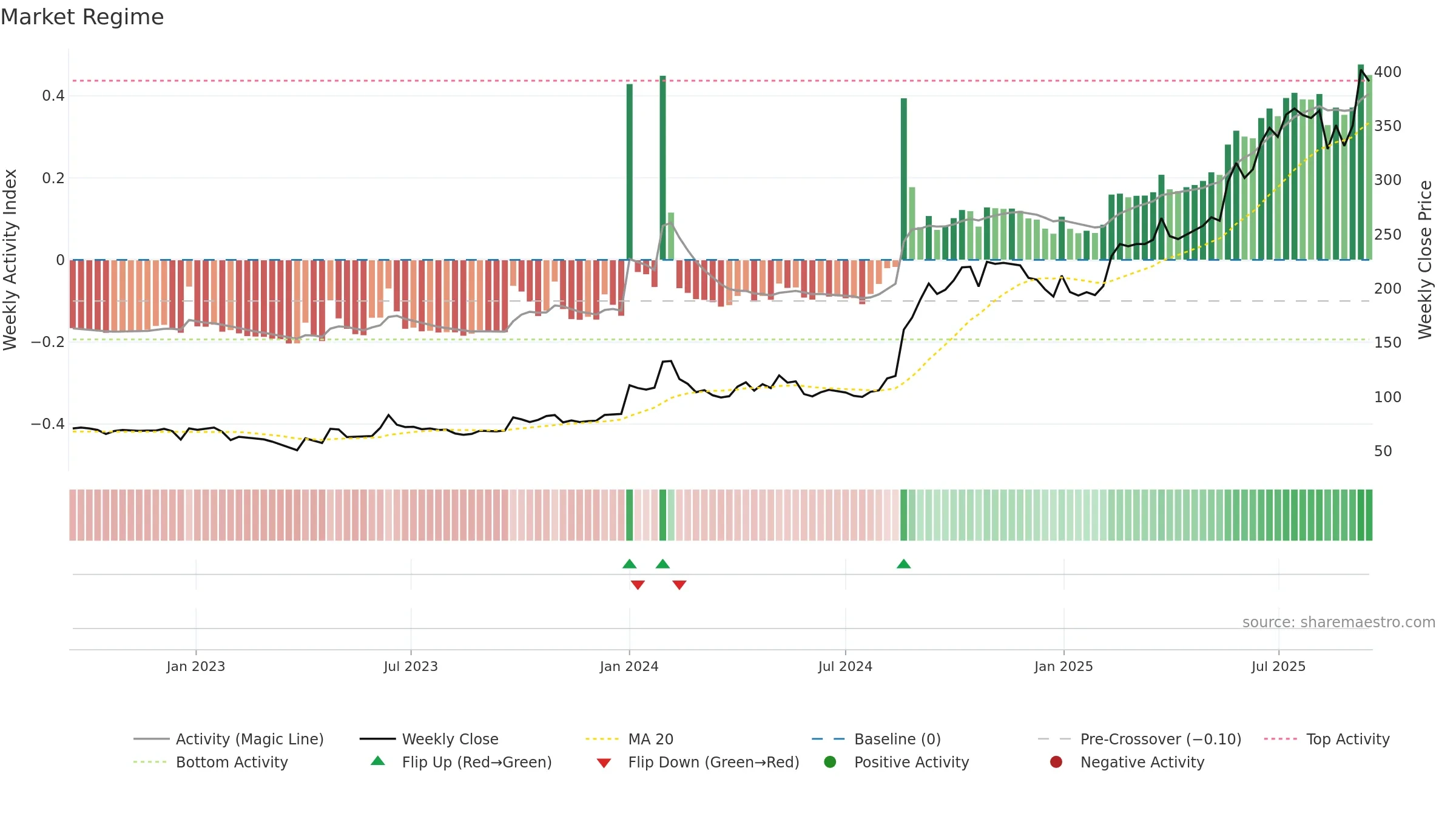Screen dimensions: 1456x819
Task: Click the Negative Activity red circle legend icon
Action: (1056, 761)
